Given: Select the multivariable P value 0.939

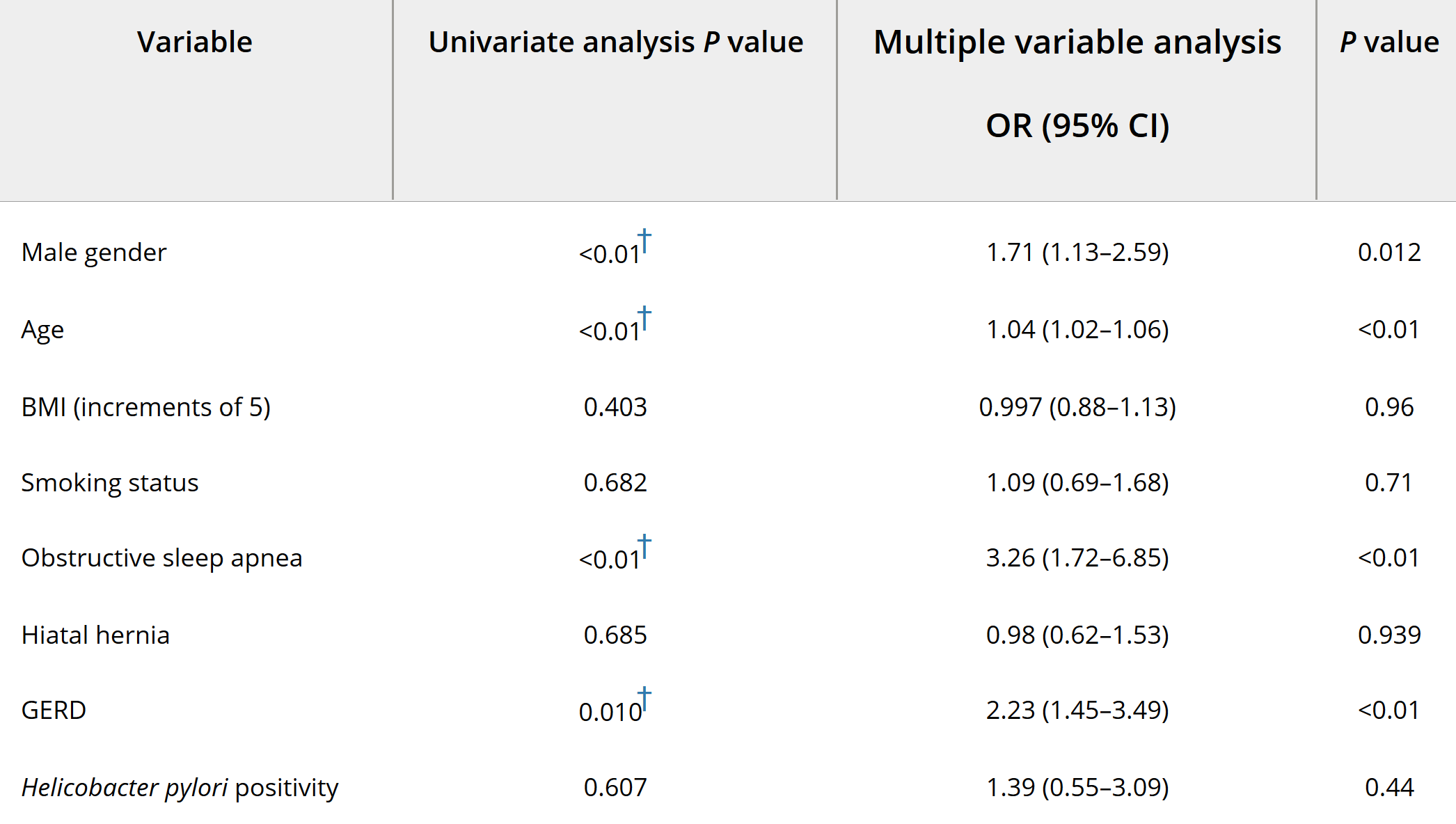Looking at the screenshot, I should pyautogui.click(x=1389, y=635).
